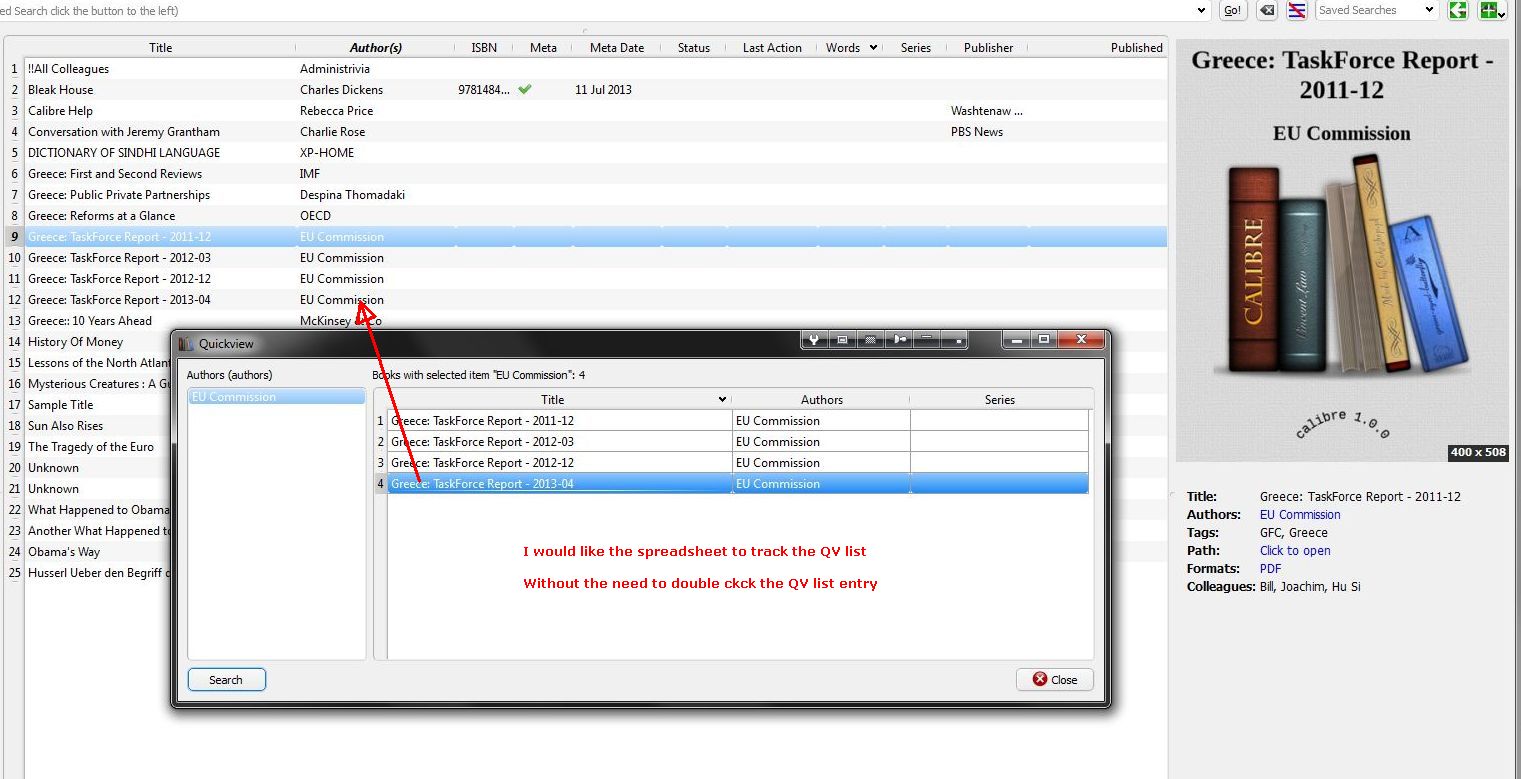Click the megaphone-shaped icon in Quickview title bar

point(901,340)
